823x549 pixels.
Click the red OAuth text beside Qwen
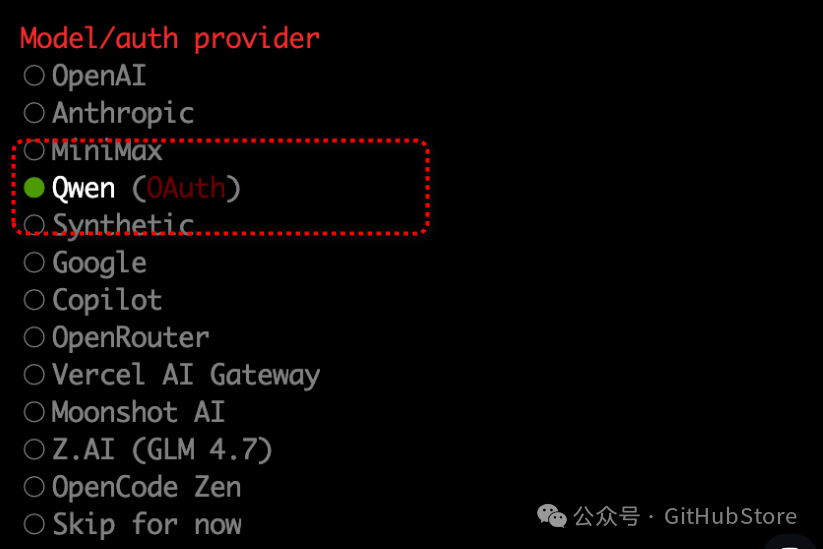coord(186,187)
